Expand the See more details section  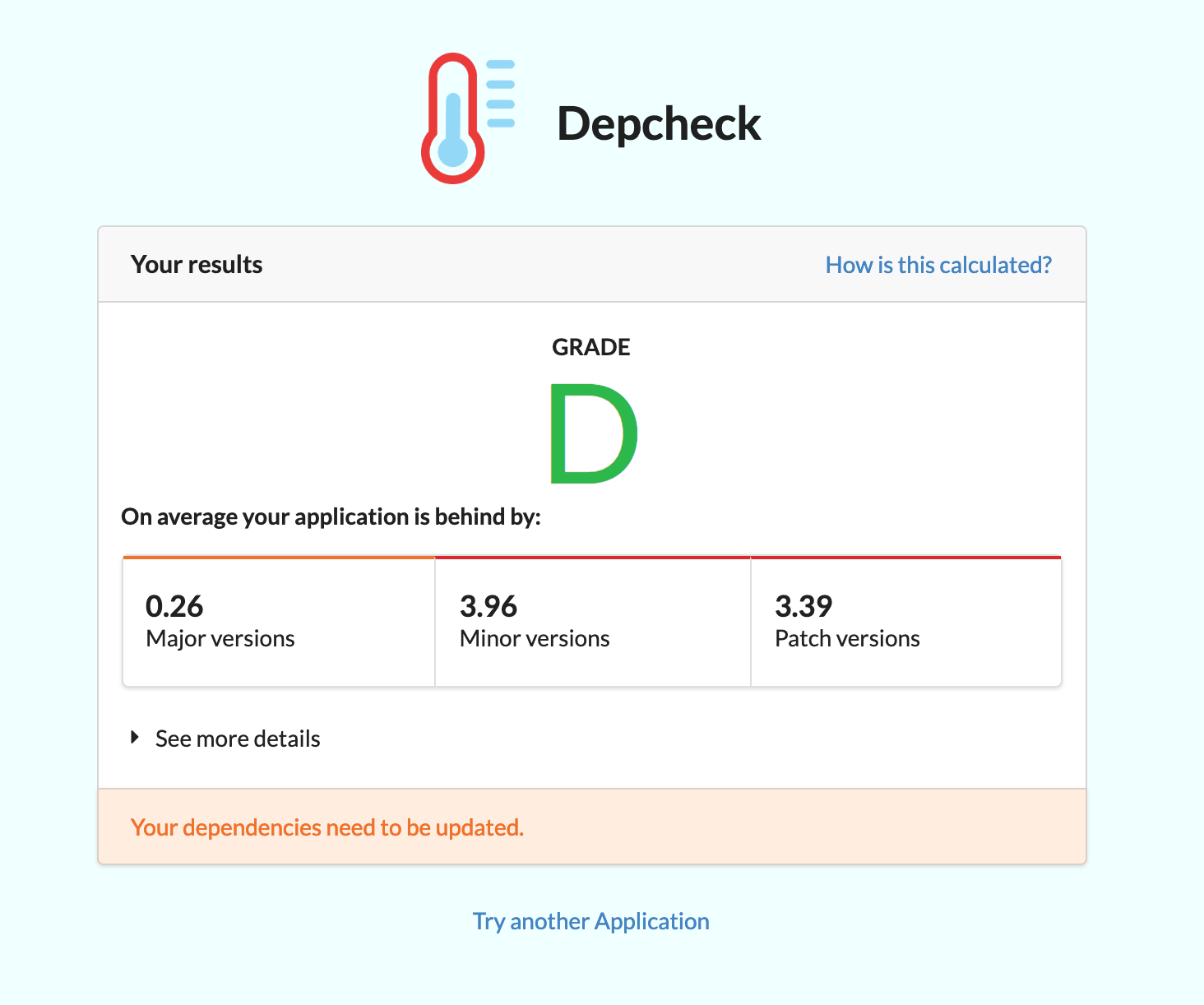237,738
